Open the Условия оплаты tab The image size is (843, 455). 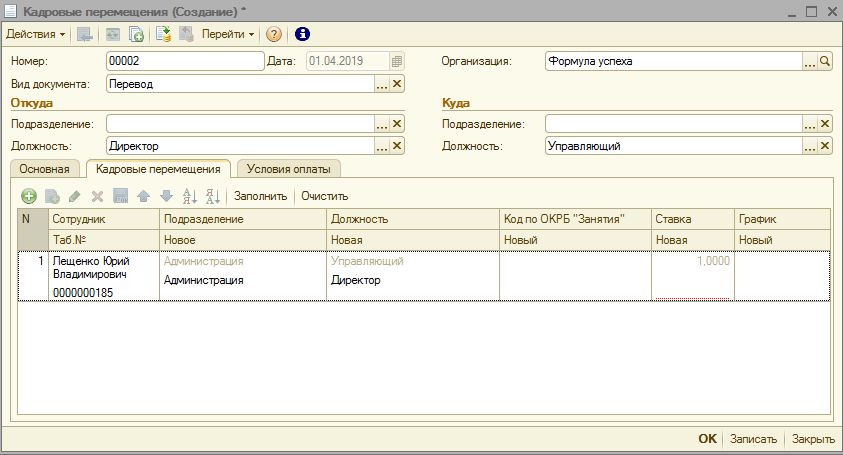pos(289,168)
